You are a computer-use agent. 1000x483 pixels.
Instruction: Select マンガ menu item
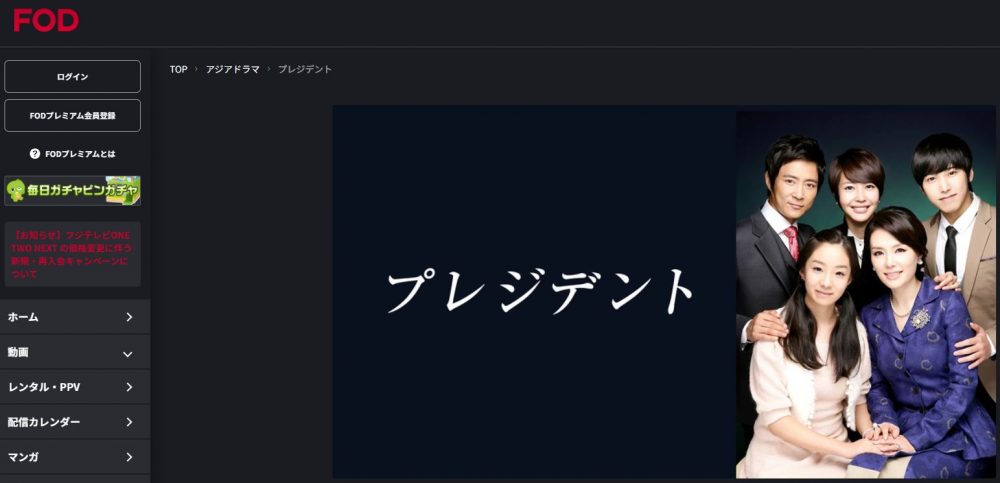pyautogui.click(x=75, y=457)
